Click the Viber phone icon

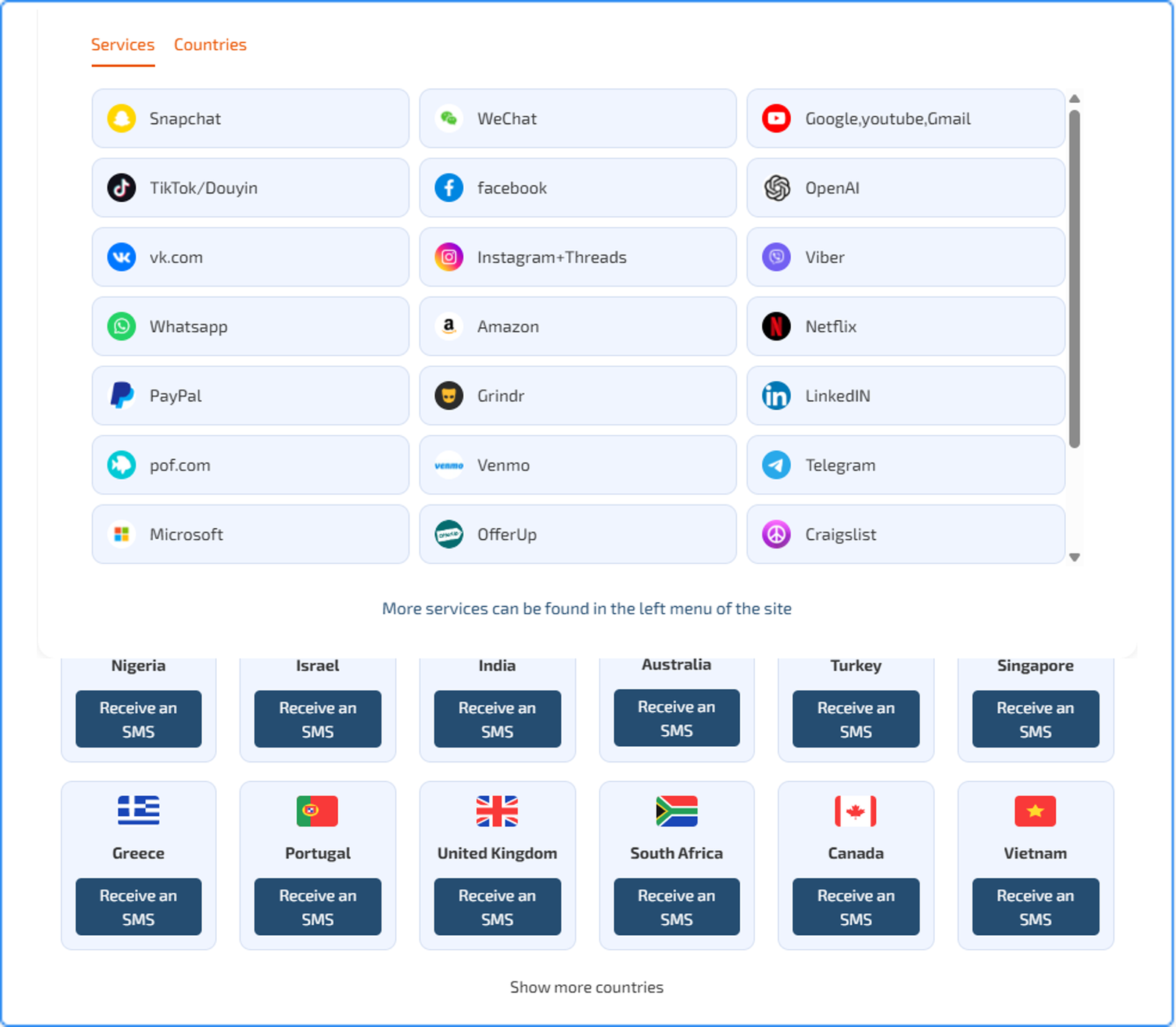(776, 257)
